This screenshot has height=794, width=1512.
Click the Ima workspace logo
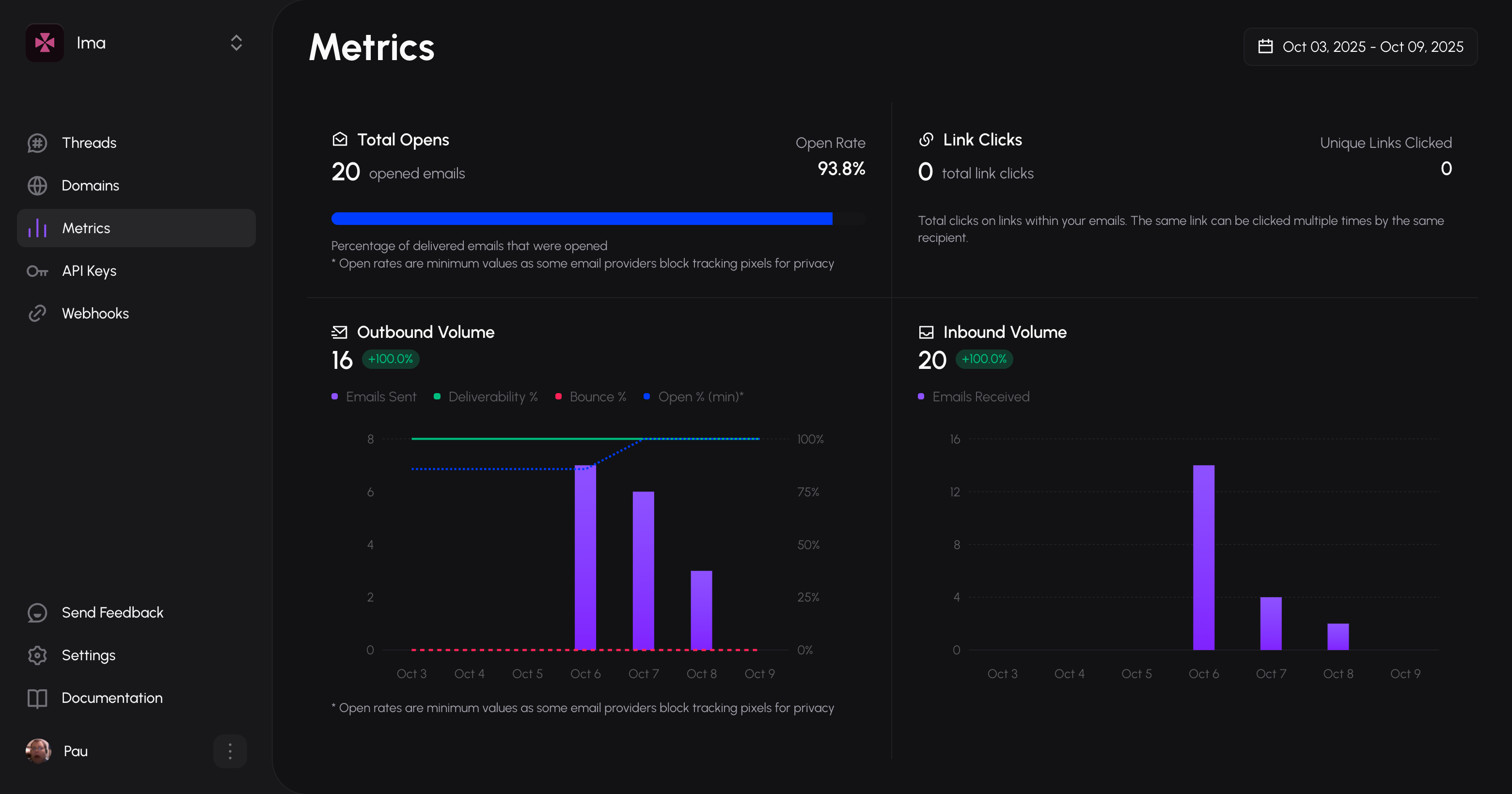click(45, 42)
